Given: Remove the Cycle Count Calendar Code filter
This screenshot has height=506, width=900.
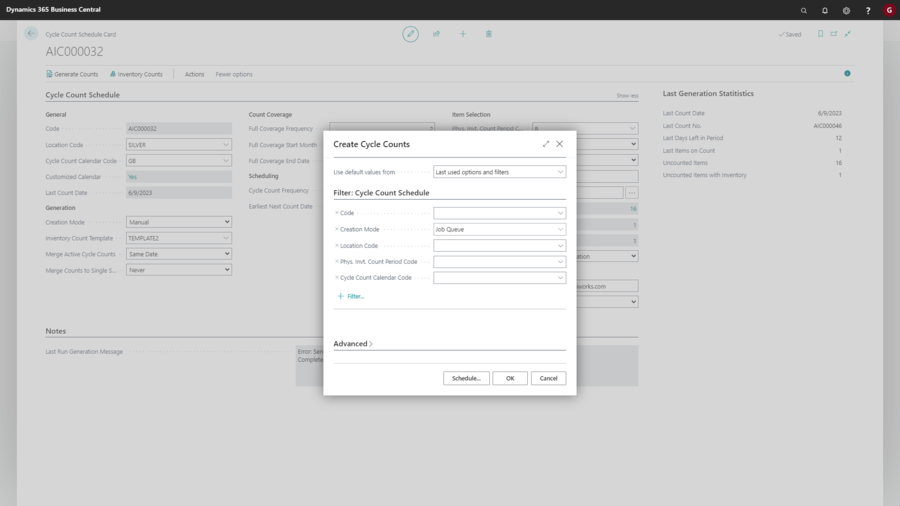Looking at the screenshot, I should tap(337, 277).
